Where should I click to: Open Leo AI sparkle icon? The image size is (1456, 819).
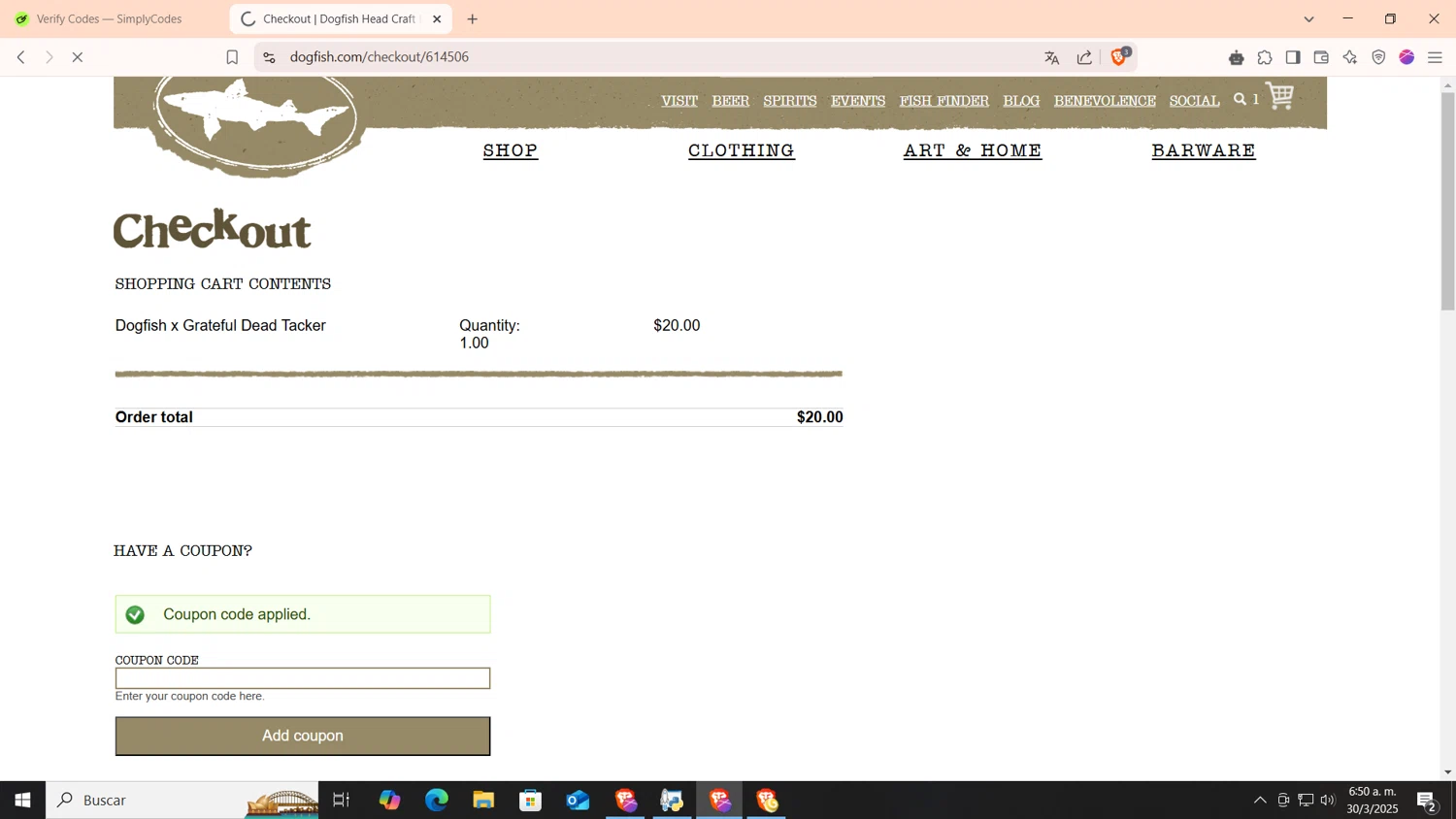1350,57
